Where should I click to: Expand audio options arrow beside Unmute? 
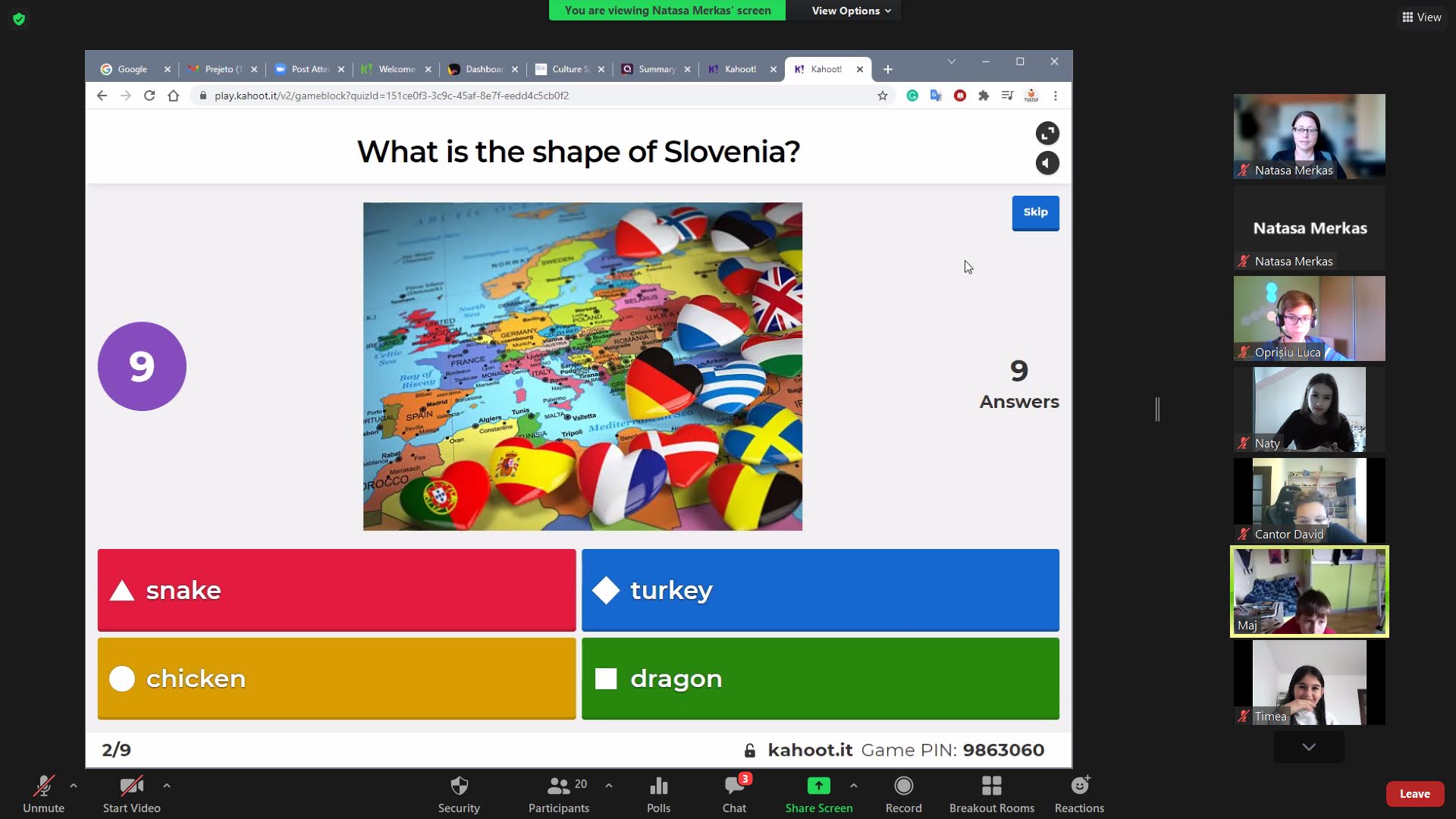[74, 786]
